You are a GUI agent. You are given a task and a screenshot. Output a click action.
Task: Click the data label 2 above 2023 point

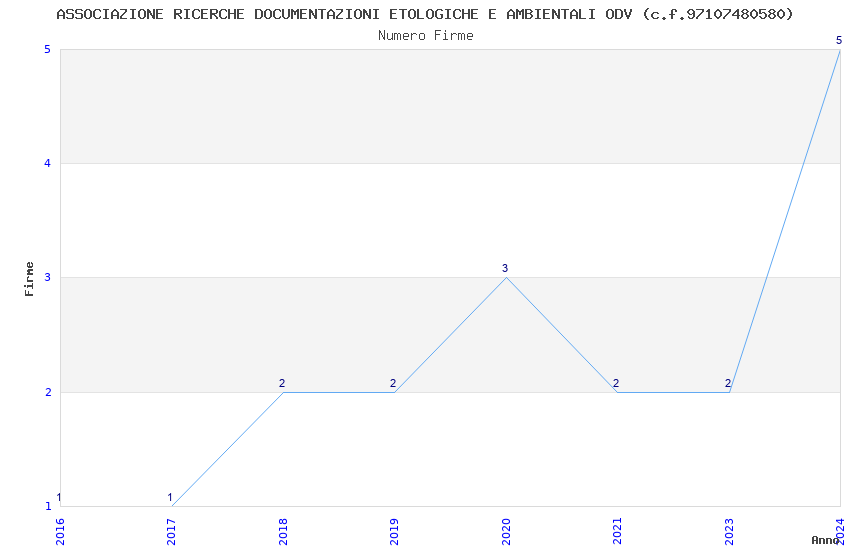point(728,383)
